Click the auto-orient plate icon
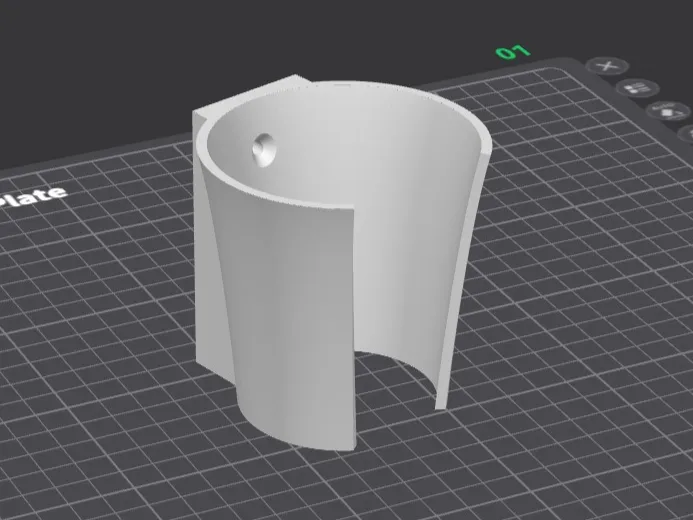Viewport: 693px width, 520px height. pyautogui.click(x=669, y=111)
